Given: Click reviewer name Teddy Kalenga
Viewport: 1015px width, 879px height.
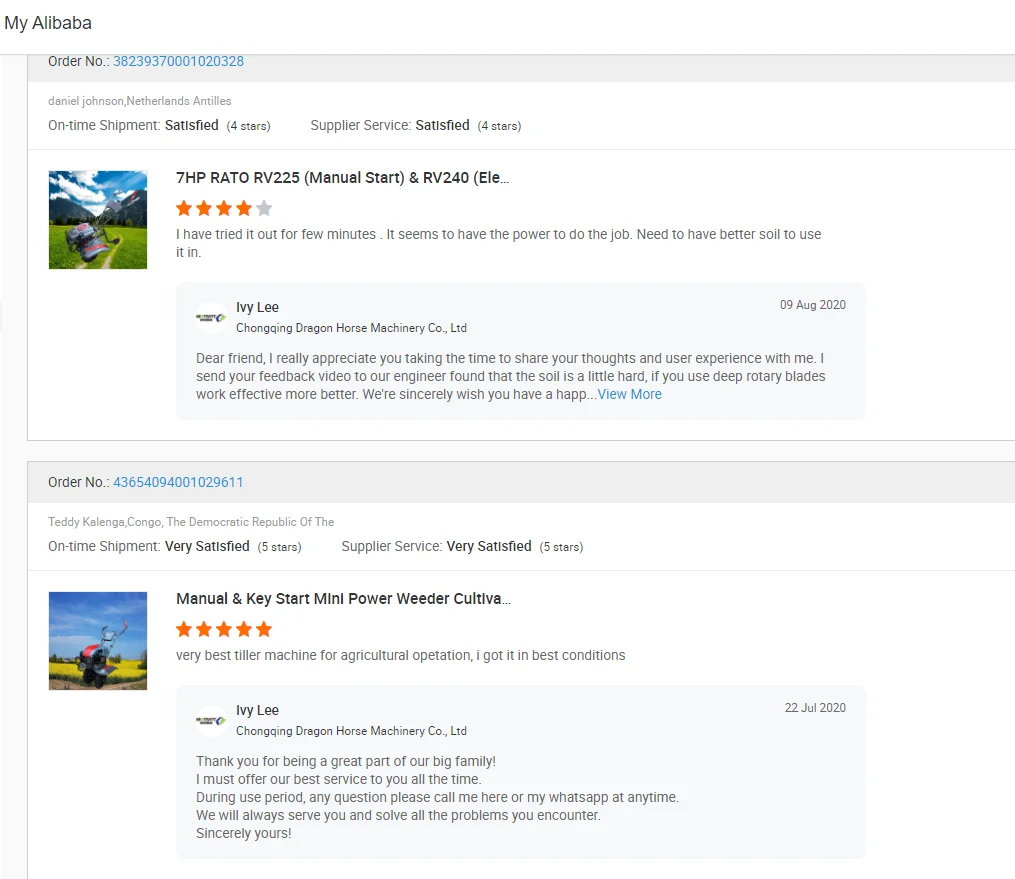Looking at the screenshot, I should point(84,522).
